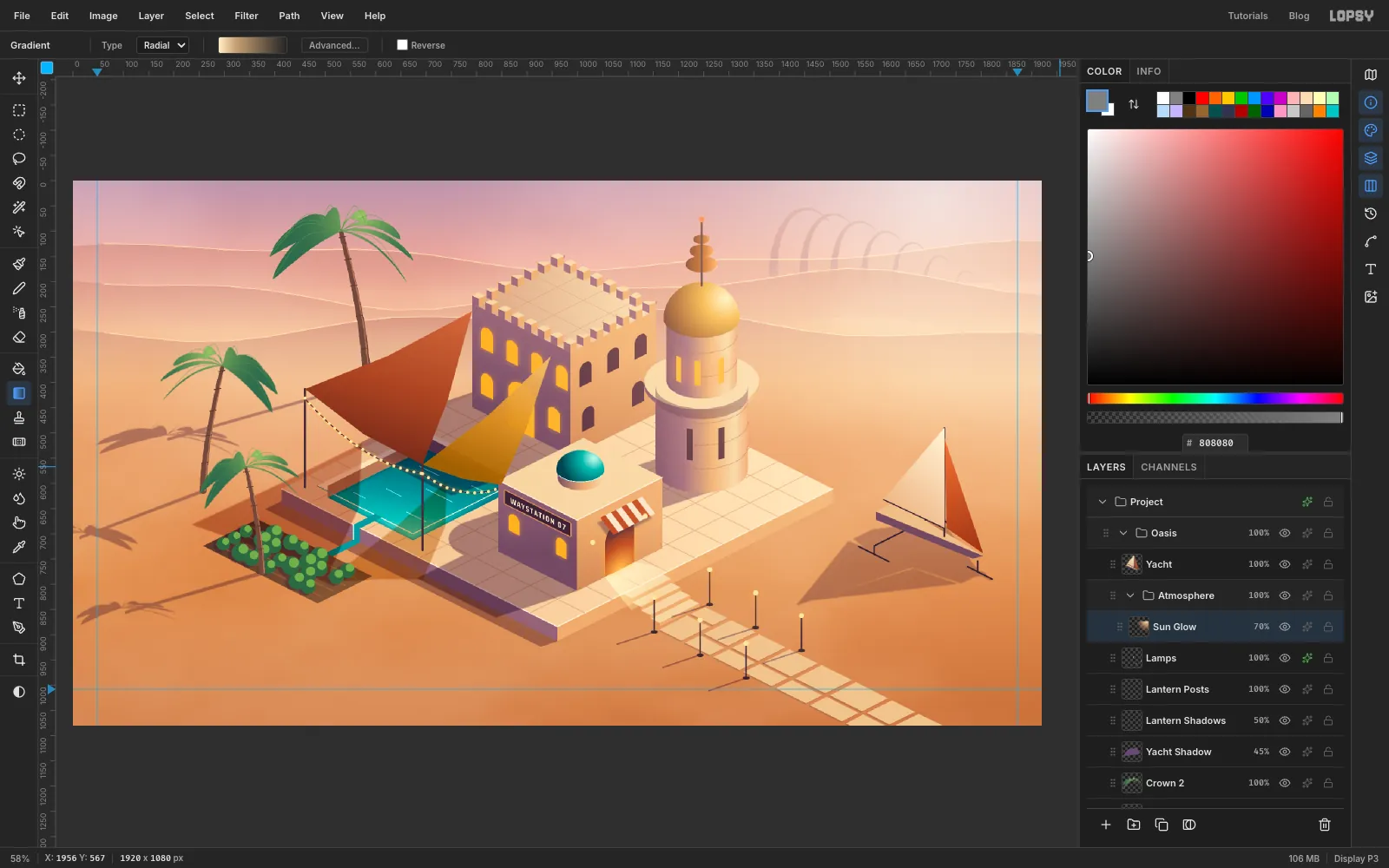This screenshot has height=868, width=1389.
Task: Open the History panel icon
Action: point(1371,214)
